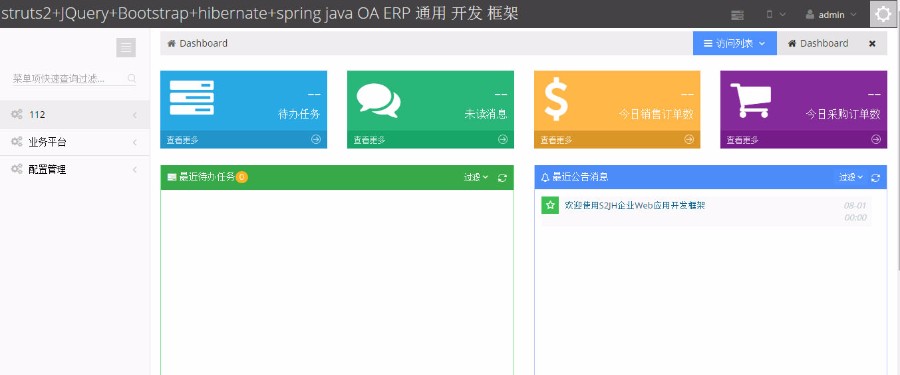The height and width of the screenshot is (375, 900).
Task: View more on 今日销售订单数 tile
Action: (x=617, y=140)
